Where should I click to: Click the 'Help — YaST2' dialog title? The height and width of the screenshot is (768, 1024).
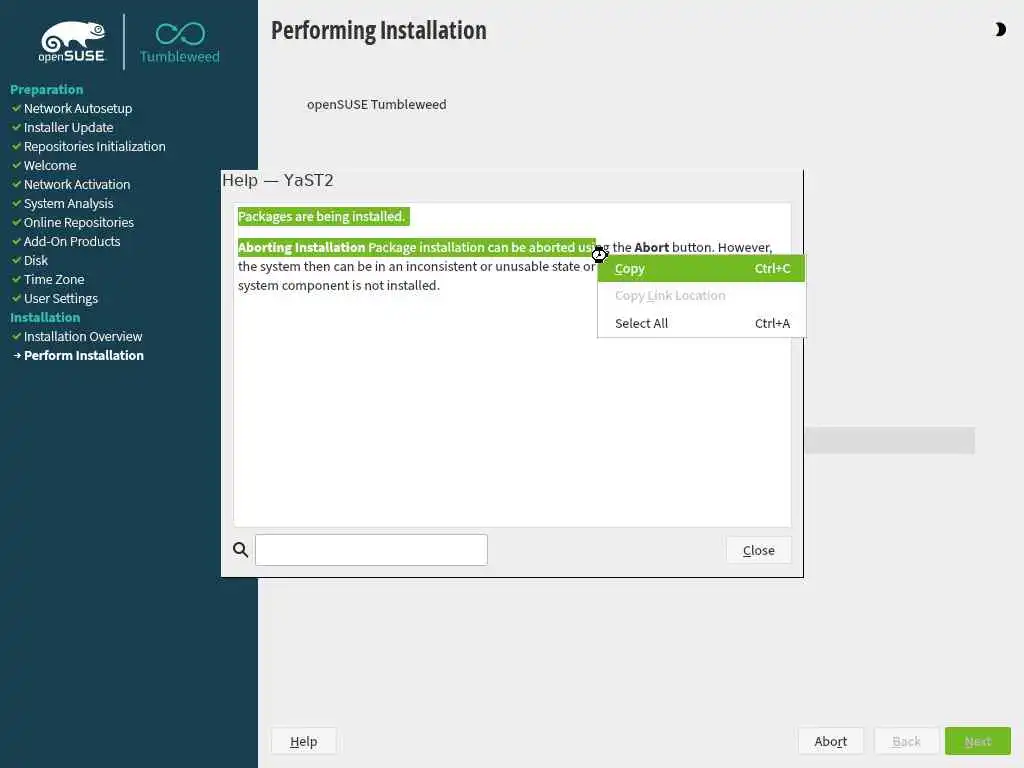(278, 180)
